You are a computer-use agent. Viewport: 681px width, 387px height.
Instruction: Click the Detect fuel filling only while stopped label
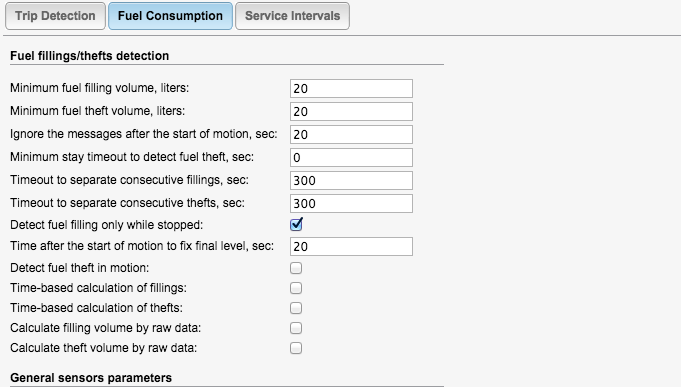[x=106, y=225]
